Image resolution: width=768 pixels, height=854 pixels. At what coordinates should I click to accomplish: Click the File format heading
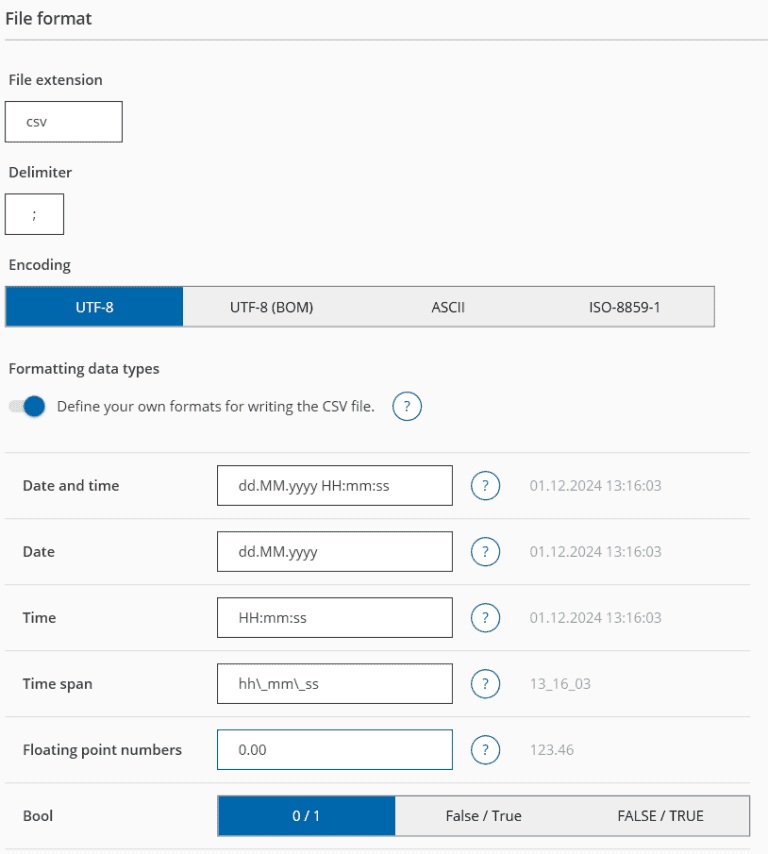(x=48, y=19)
